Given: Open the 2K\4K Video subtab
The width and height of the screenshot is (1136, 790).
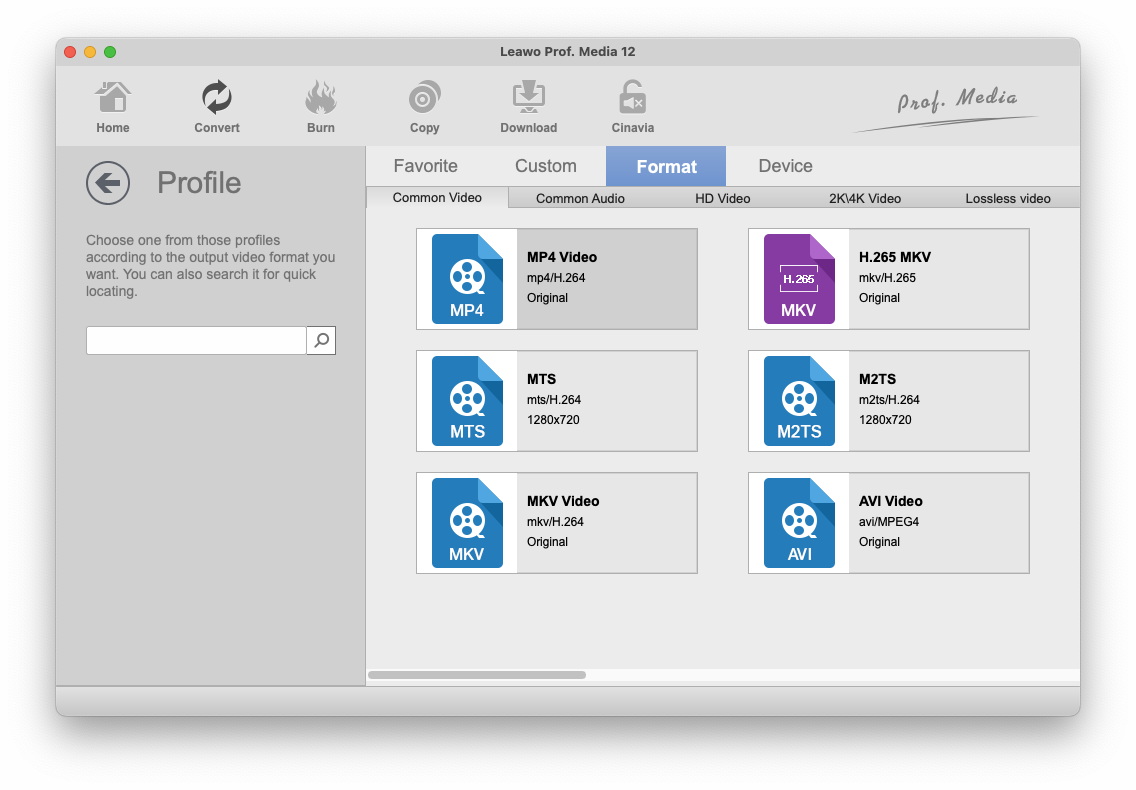Looking at the screenshot, I should pyautogui.click(x=864, y=198).
